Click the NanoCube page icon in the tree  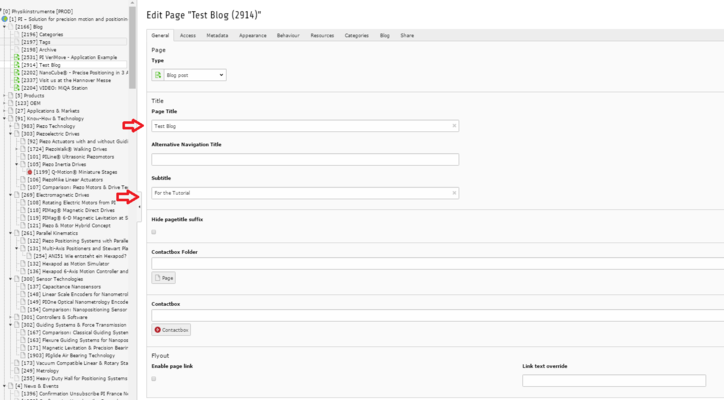[x=17, y=72]
